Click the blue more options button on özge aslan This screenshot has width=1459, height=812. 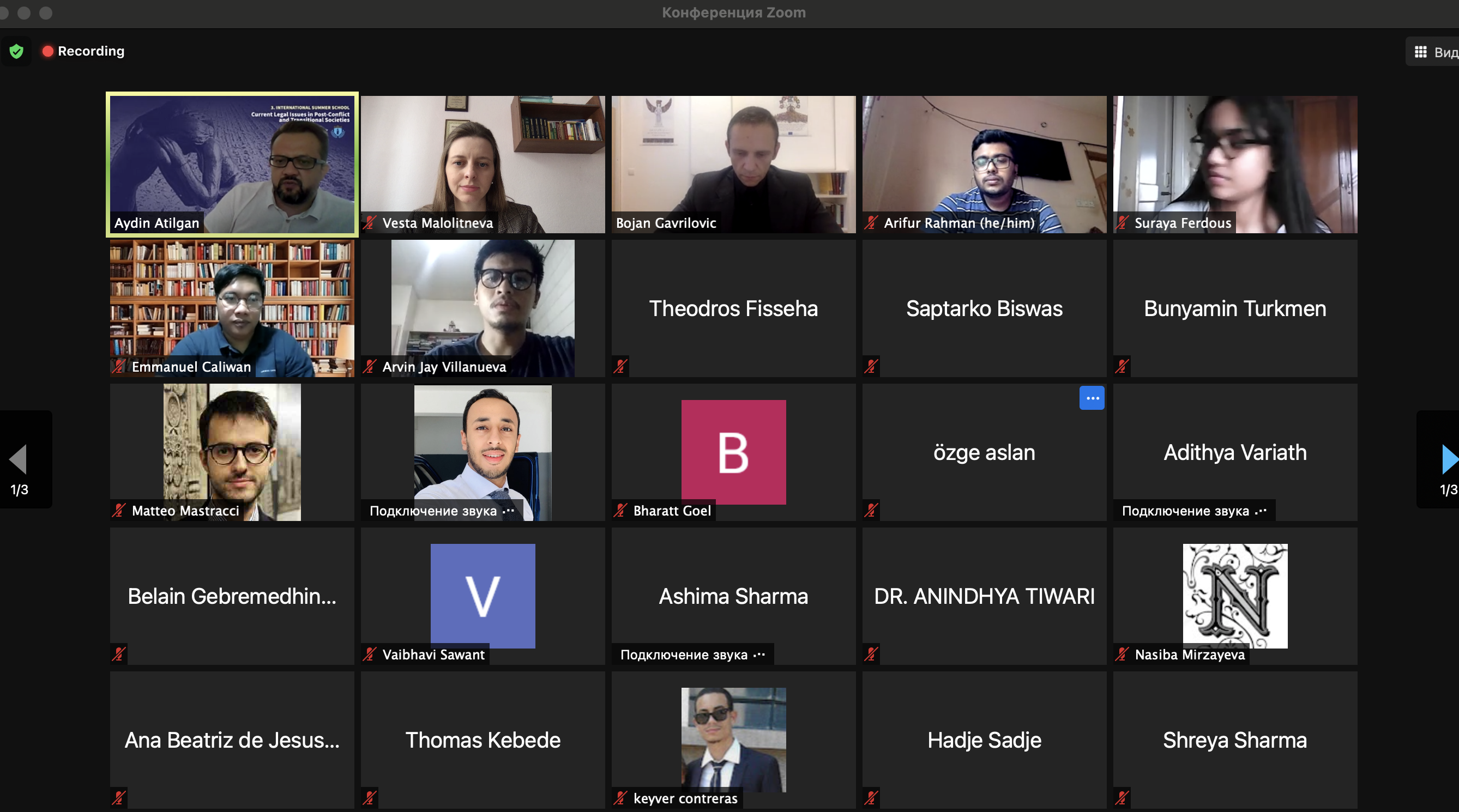[x=1092, y=398]
